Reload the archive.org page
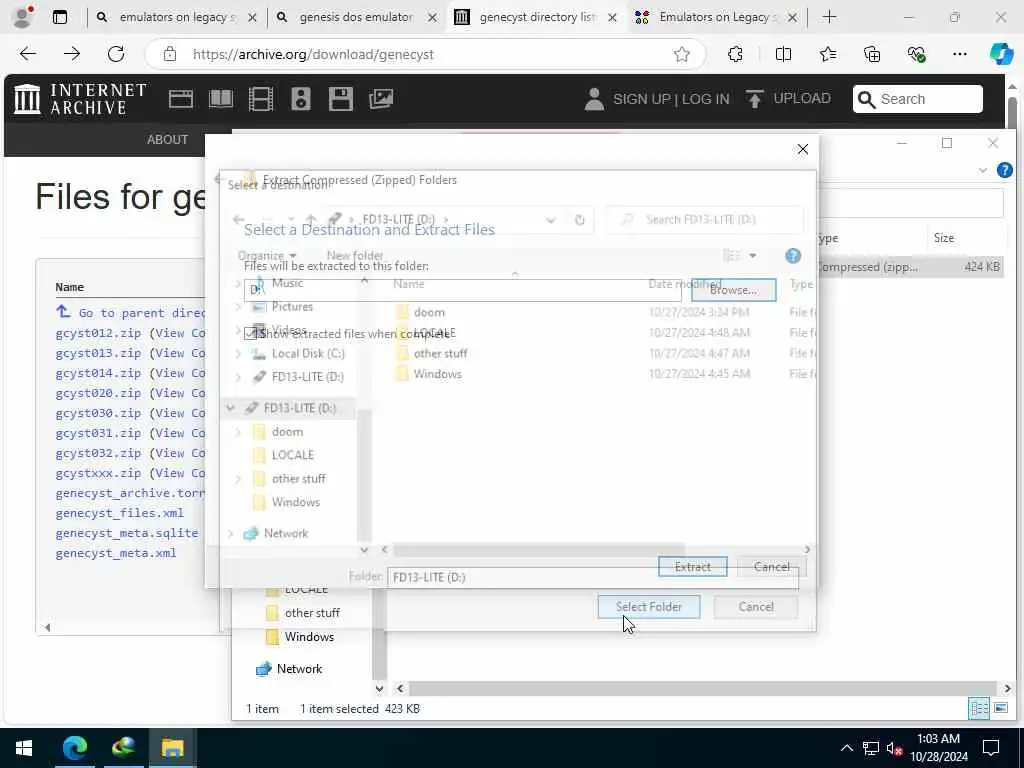This screenshot has width=1024, height=768. coord(116,54)
